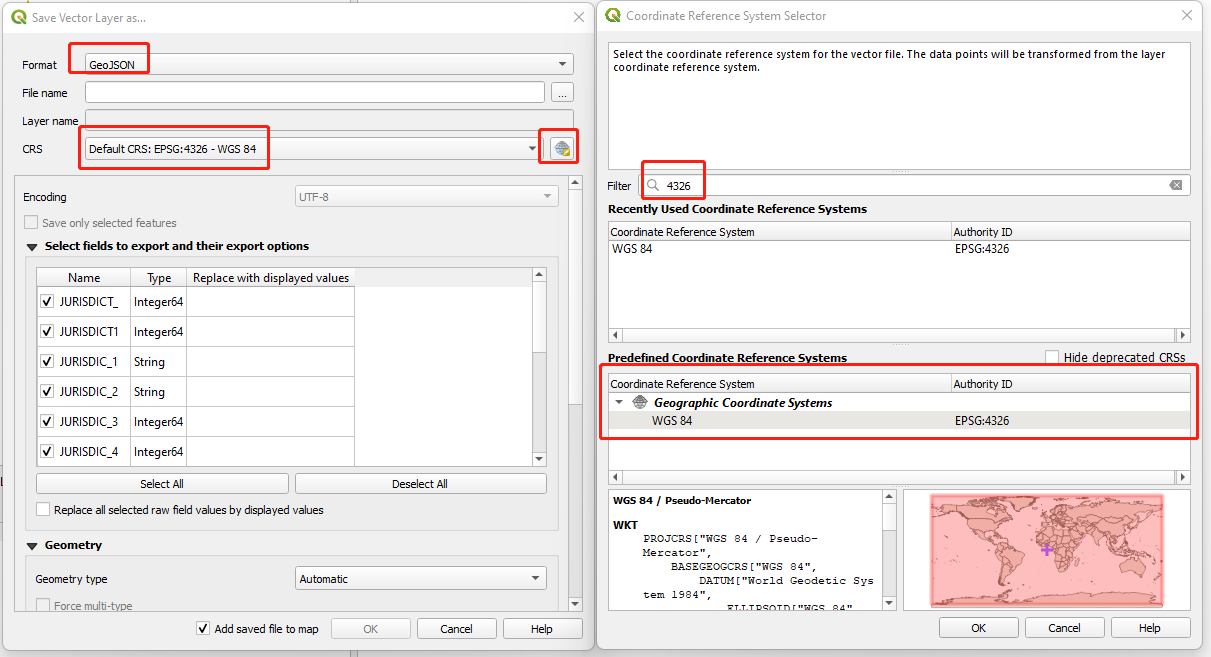Click OK in CRS Selector dialog
The image size is (1211, 657).
978,628
